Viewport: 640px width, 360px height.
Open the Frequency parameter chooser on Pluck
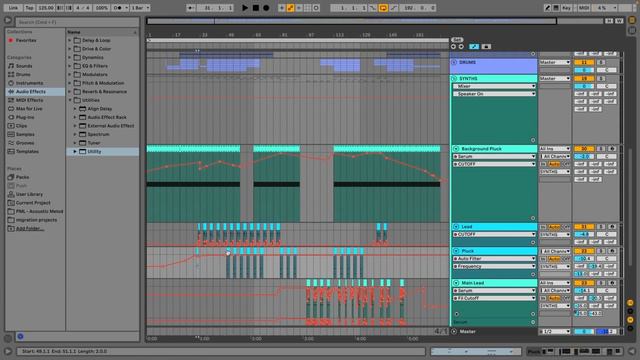(x=494, y=266)
